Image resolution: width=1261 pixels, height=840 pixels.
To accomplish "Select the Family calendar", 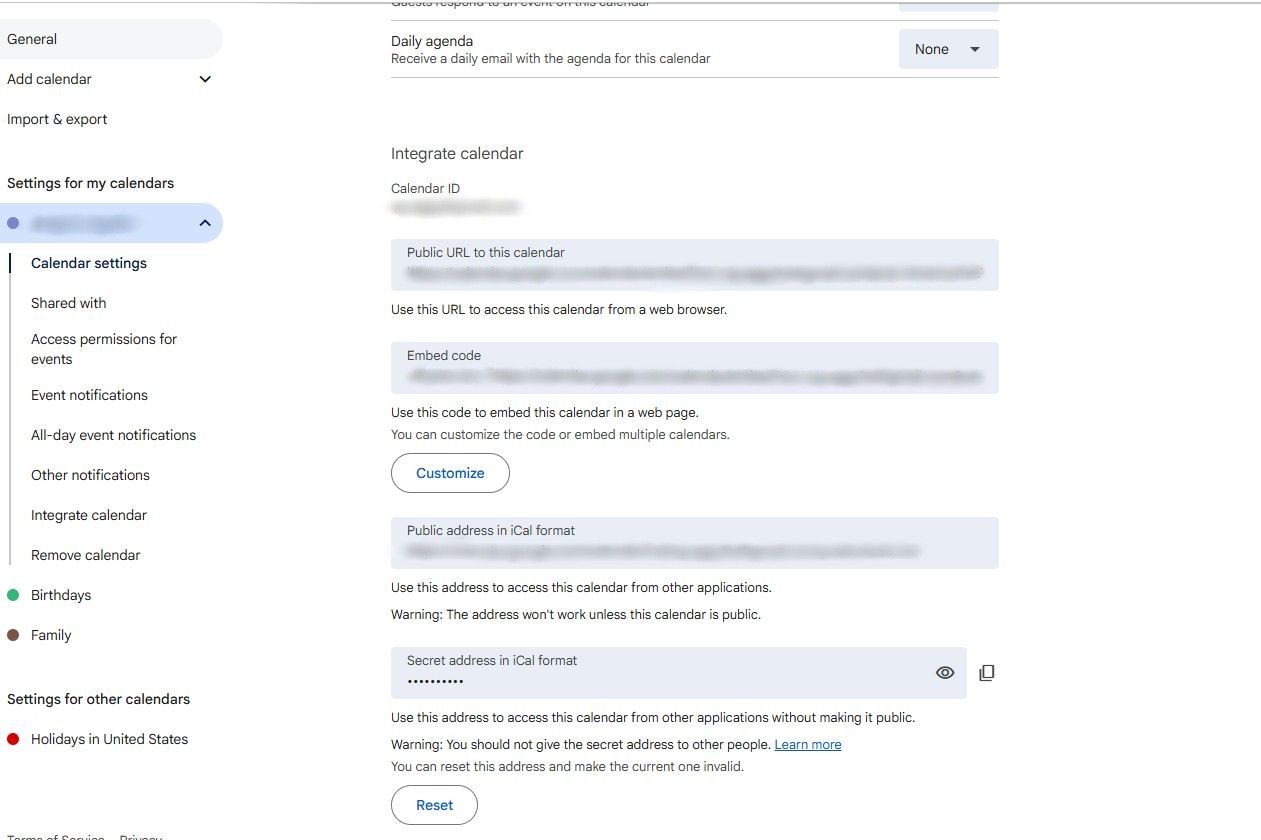I will pyautogui.click(x=51, y=635).
